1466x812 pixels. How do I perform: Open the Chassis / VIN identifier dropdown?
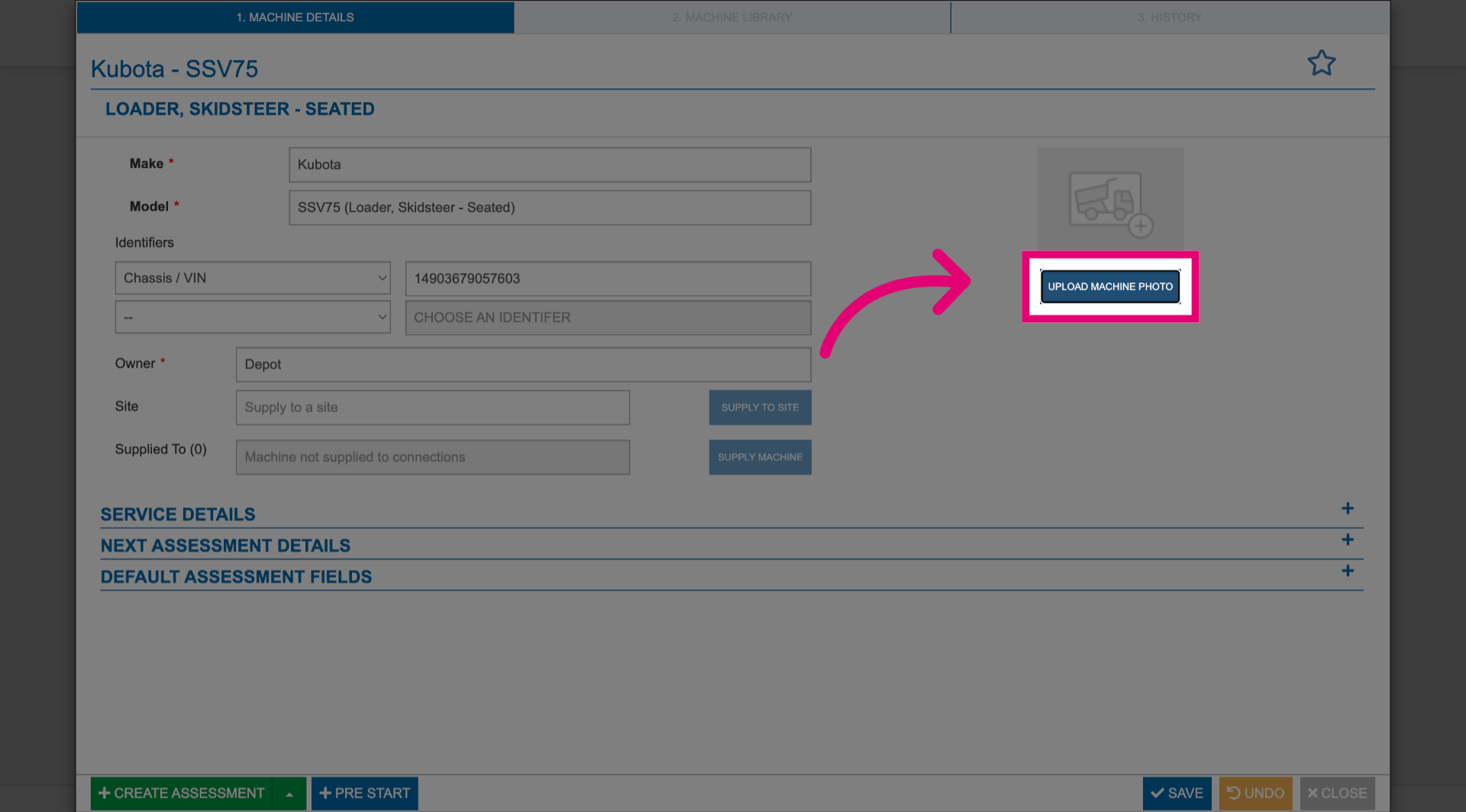(x=253, y=278)
